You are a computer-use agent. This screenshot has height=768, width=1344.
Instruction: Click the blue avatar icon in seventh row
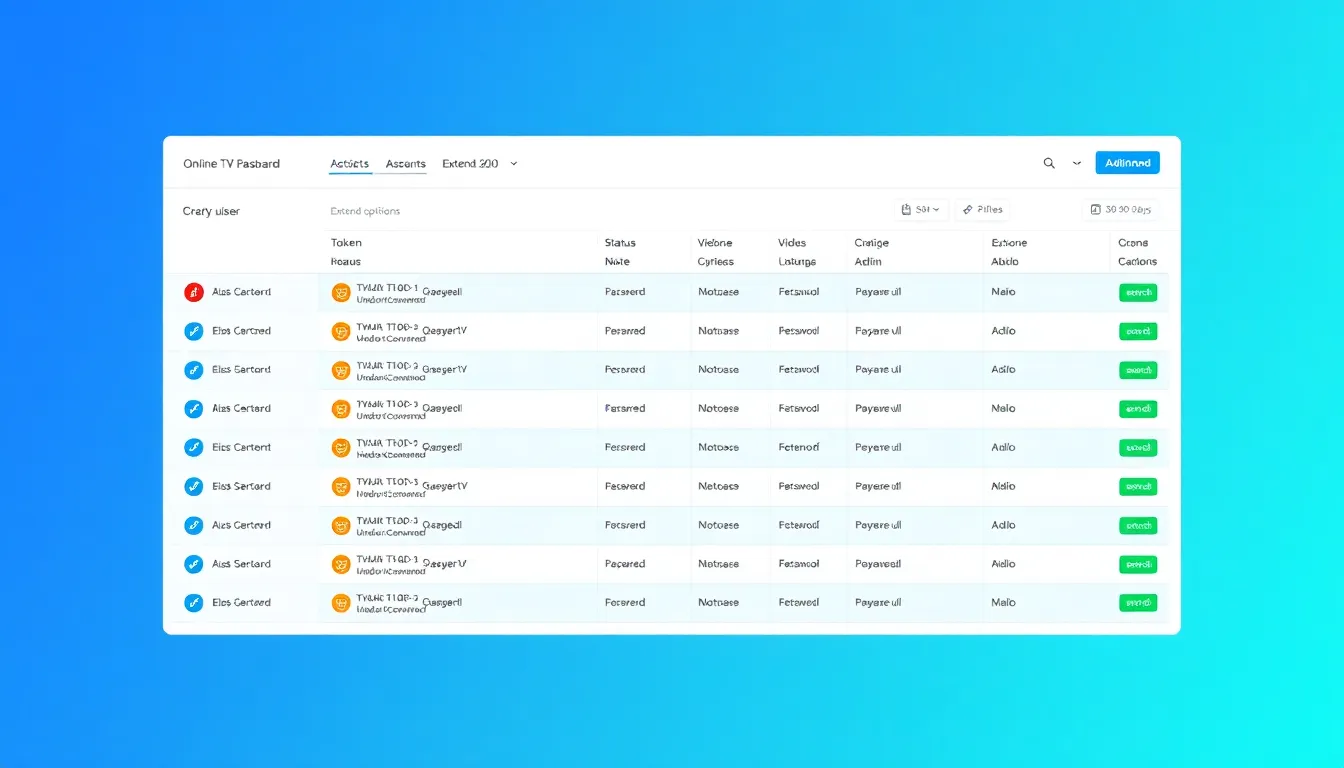click(x=194, y=525)
